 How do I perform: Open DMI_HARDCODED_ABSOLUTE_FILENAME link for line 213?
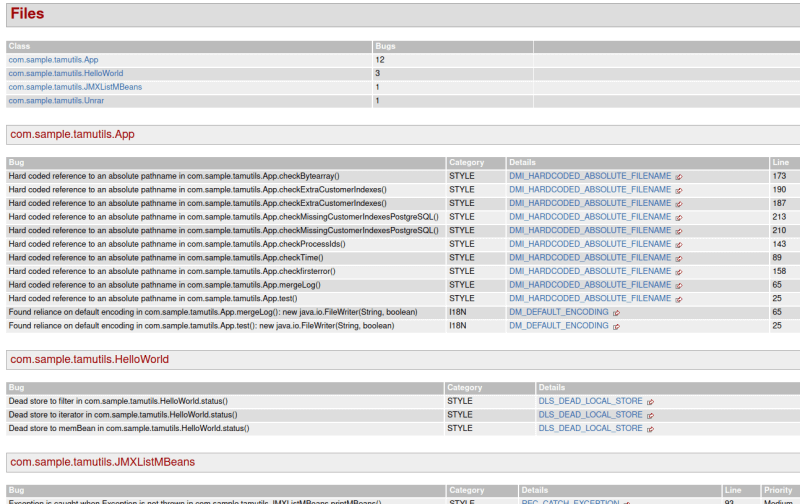click(x=590, y=217)
